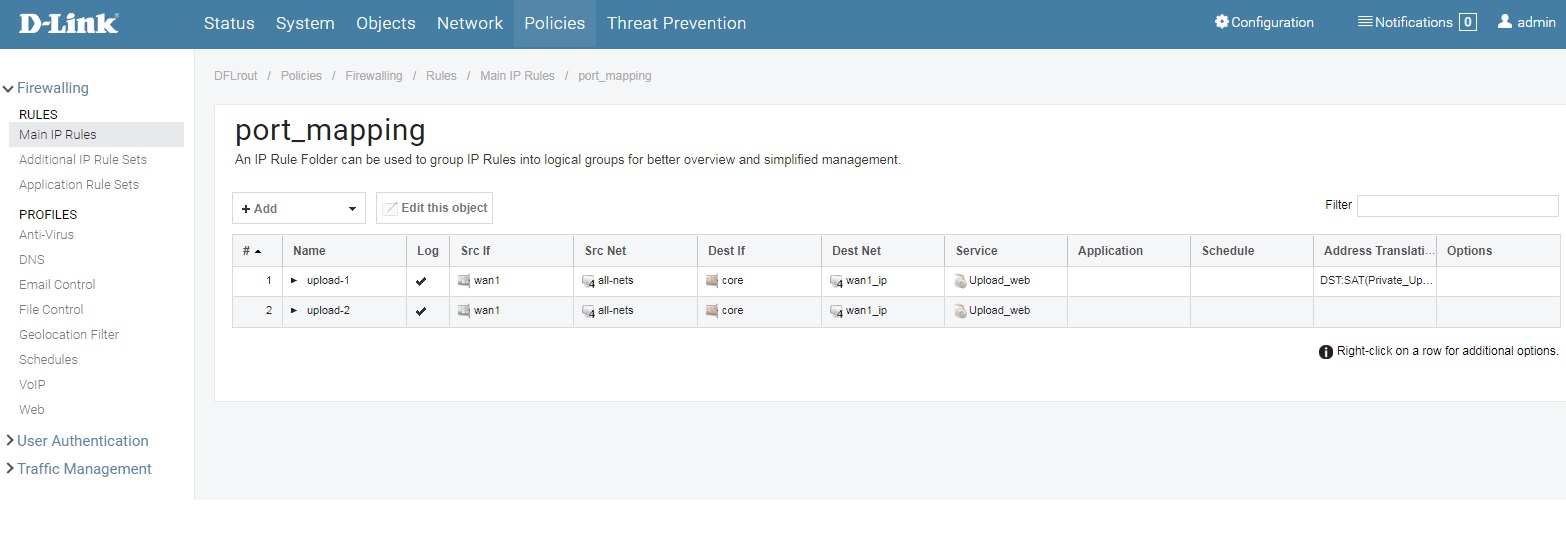Screen dimensions: 1566x540
Task: Click the Edit this object button
Action: point(434,208)
